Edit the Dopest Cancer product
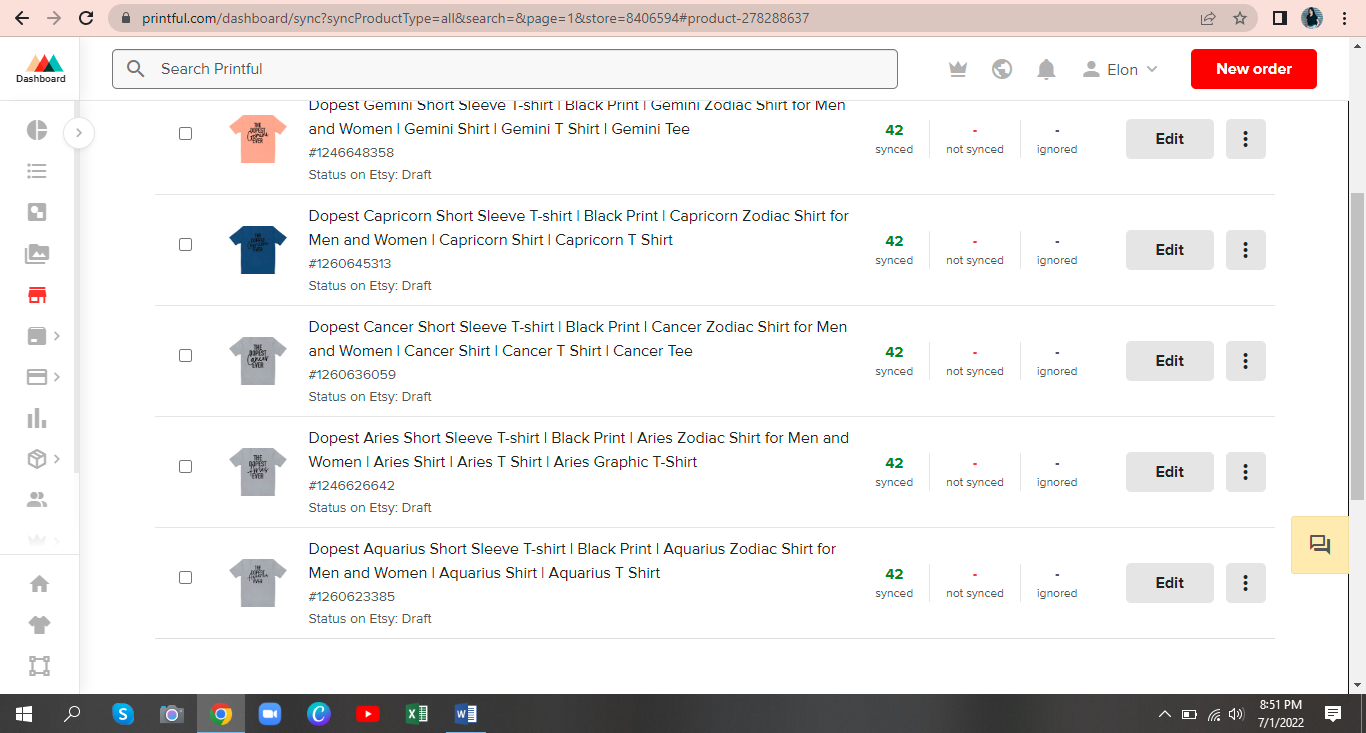This screenshot has height=733, width=1366. [1169, 360]
